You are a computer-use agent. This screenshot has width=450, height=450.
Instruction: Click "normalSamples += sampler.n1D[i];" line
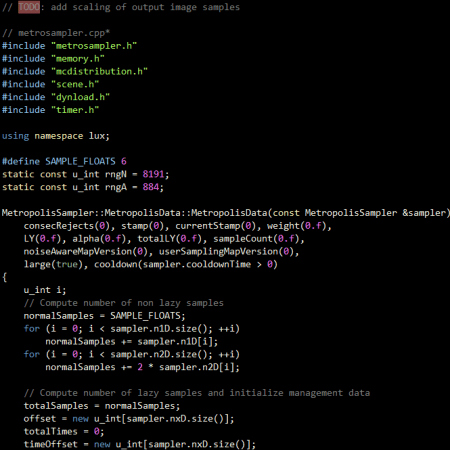coord(132,342)
